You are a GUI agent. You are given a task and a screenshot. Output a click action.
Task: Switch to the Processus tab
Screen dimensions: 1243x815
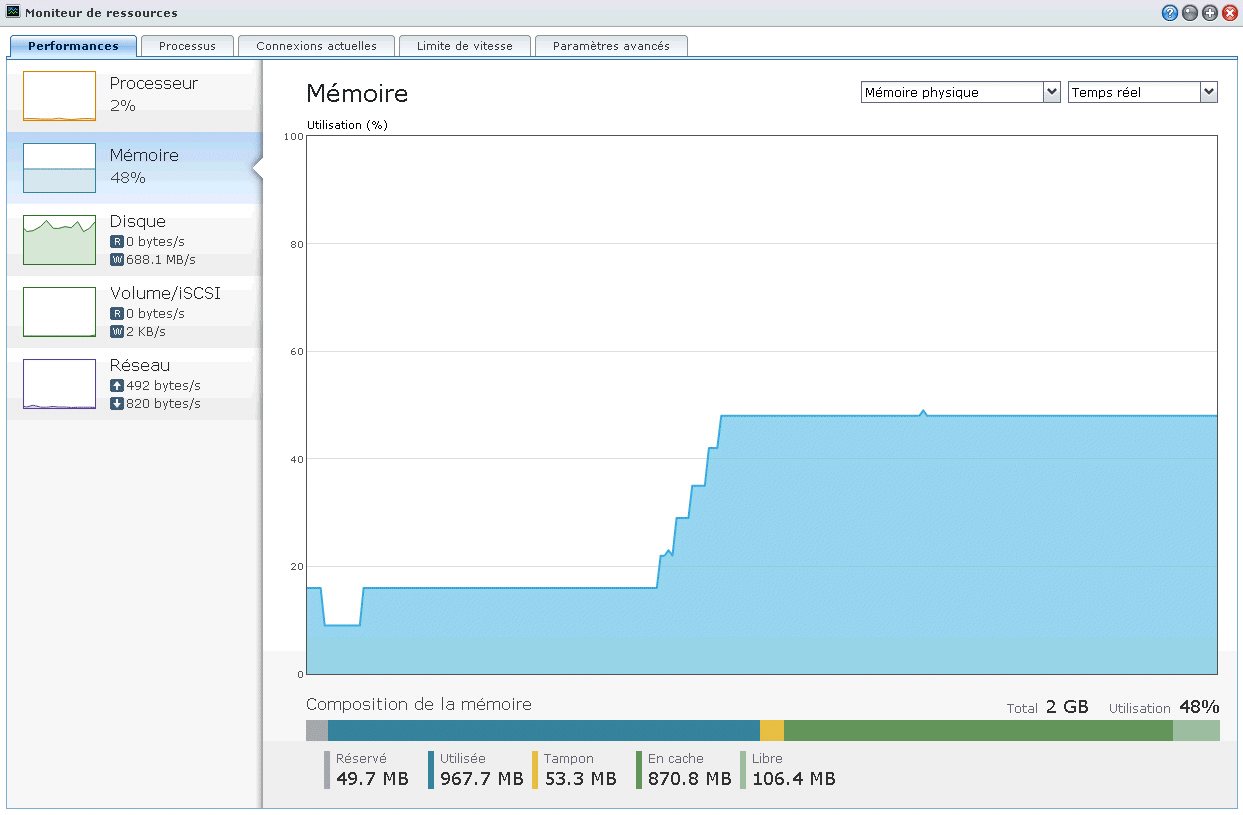pyautogui.click(x=187, y=46)
